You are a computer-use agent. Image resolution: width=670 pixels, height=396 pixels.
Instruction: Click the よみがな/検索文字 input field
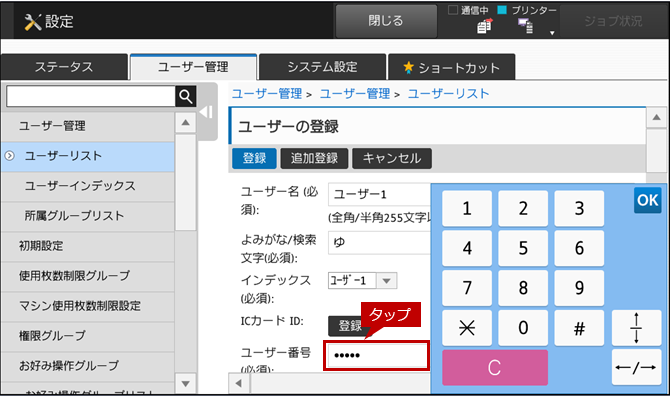click(x=379, y=243)
